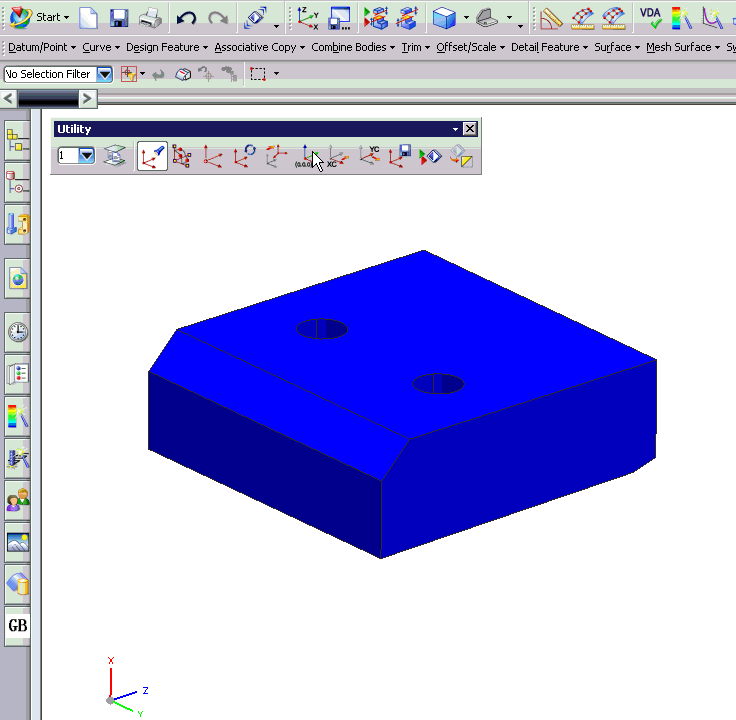Image resolution: width=736 pixels, height=720 pixels.
Task: Open the Trim menu
Action: tap(415, 47)
